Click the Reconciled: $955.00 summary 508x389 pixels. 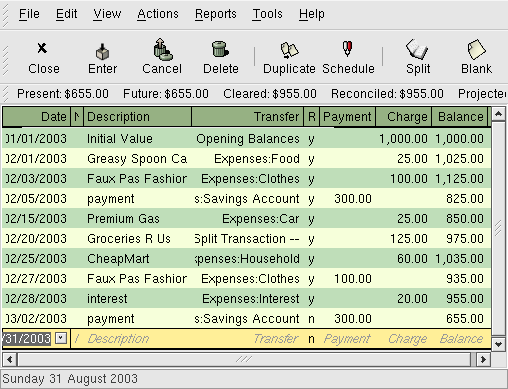click(x=387, y=94)
